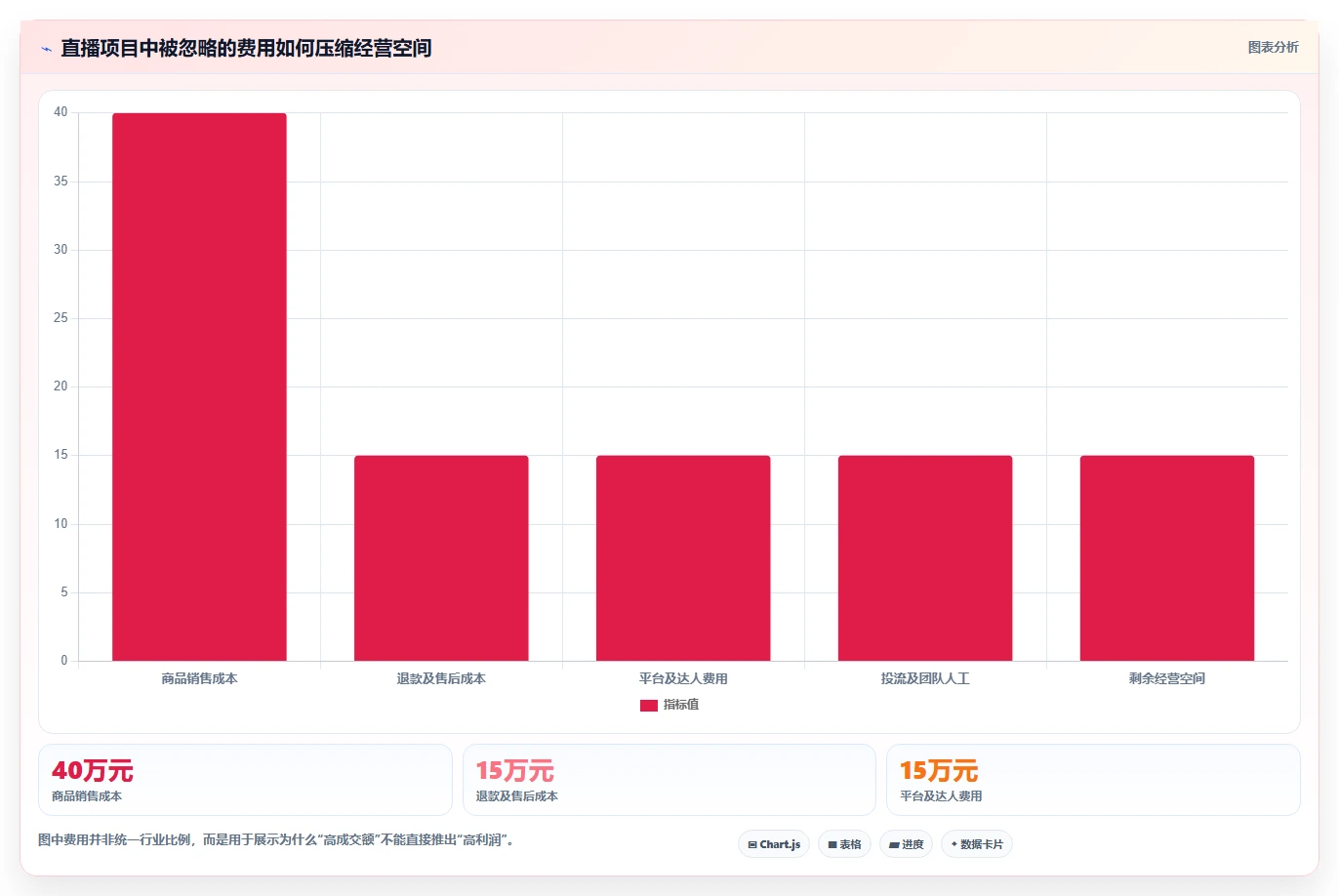Image resolution: width=1339 pixels, height=896 pixels.
Task: Click the 商品销售成本 axis label
Action: [x=199, y=678]
